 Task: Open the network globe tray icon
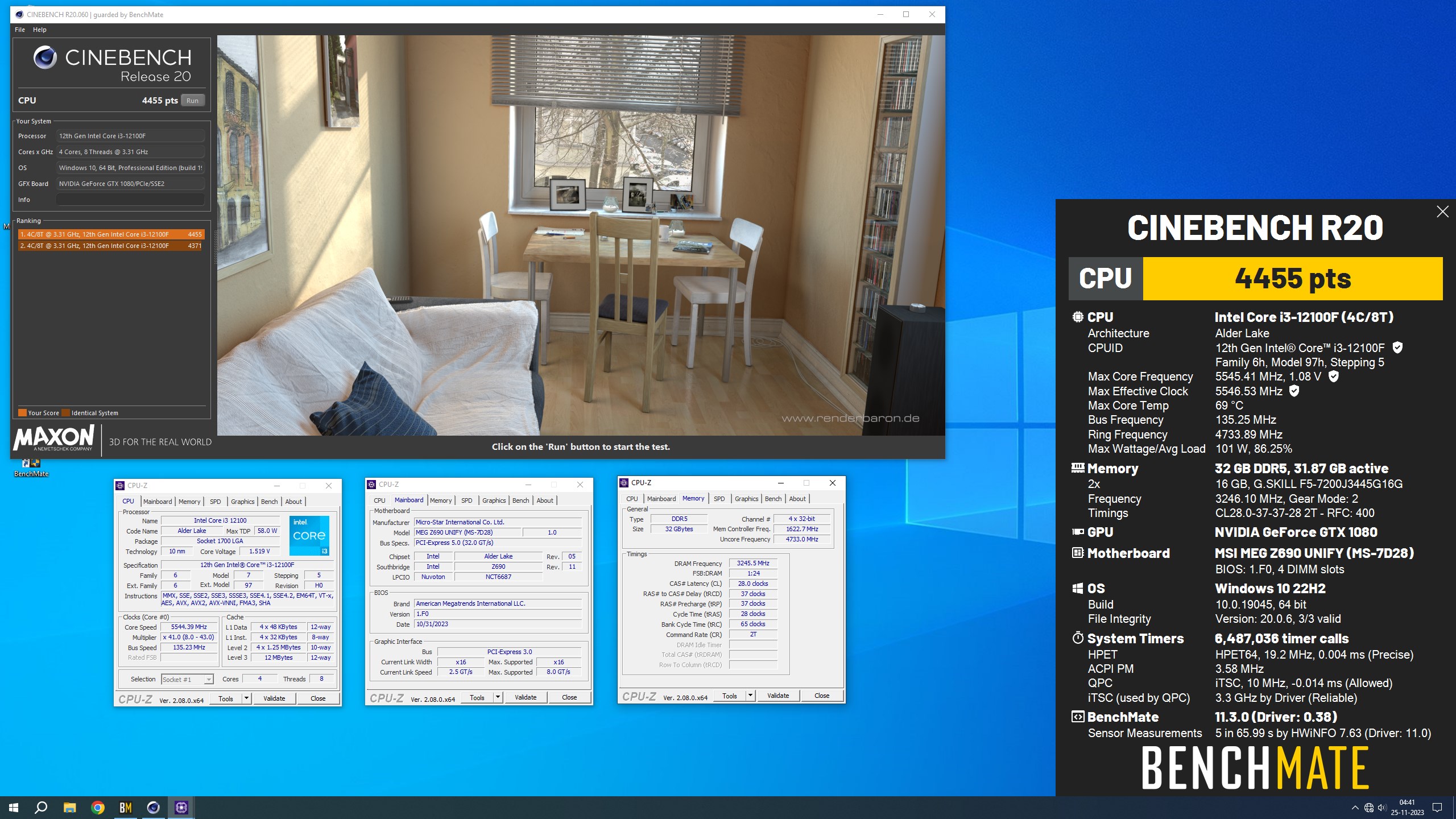coord(1369,808)
